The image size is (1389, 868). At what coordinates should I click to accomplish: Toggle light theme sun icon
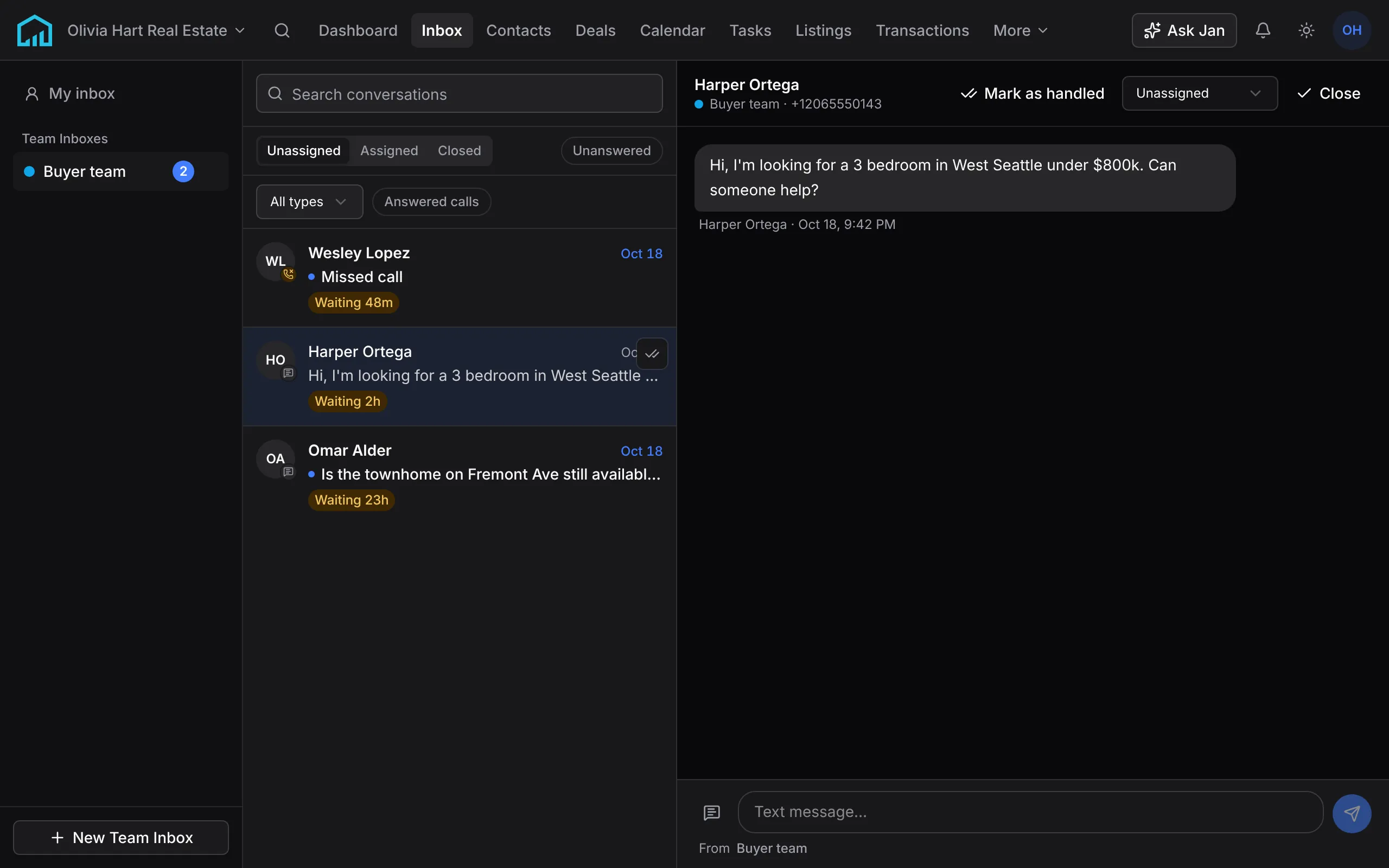point(1307,30)
